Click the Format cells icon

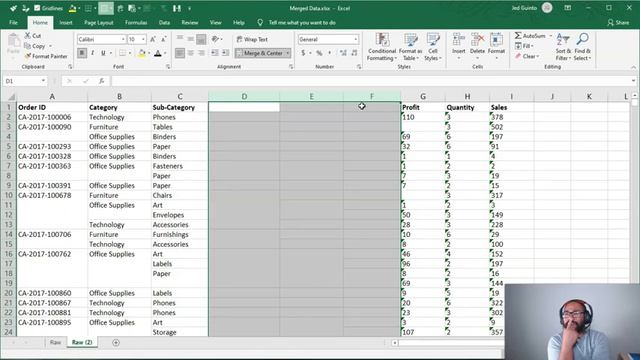[x=496, y=40]
